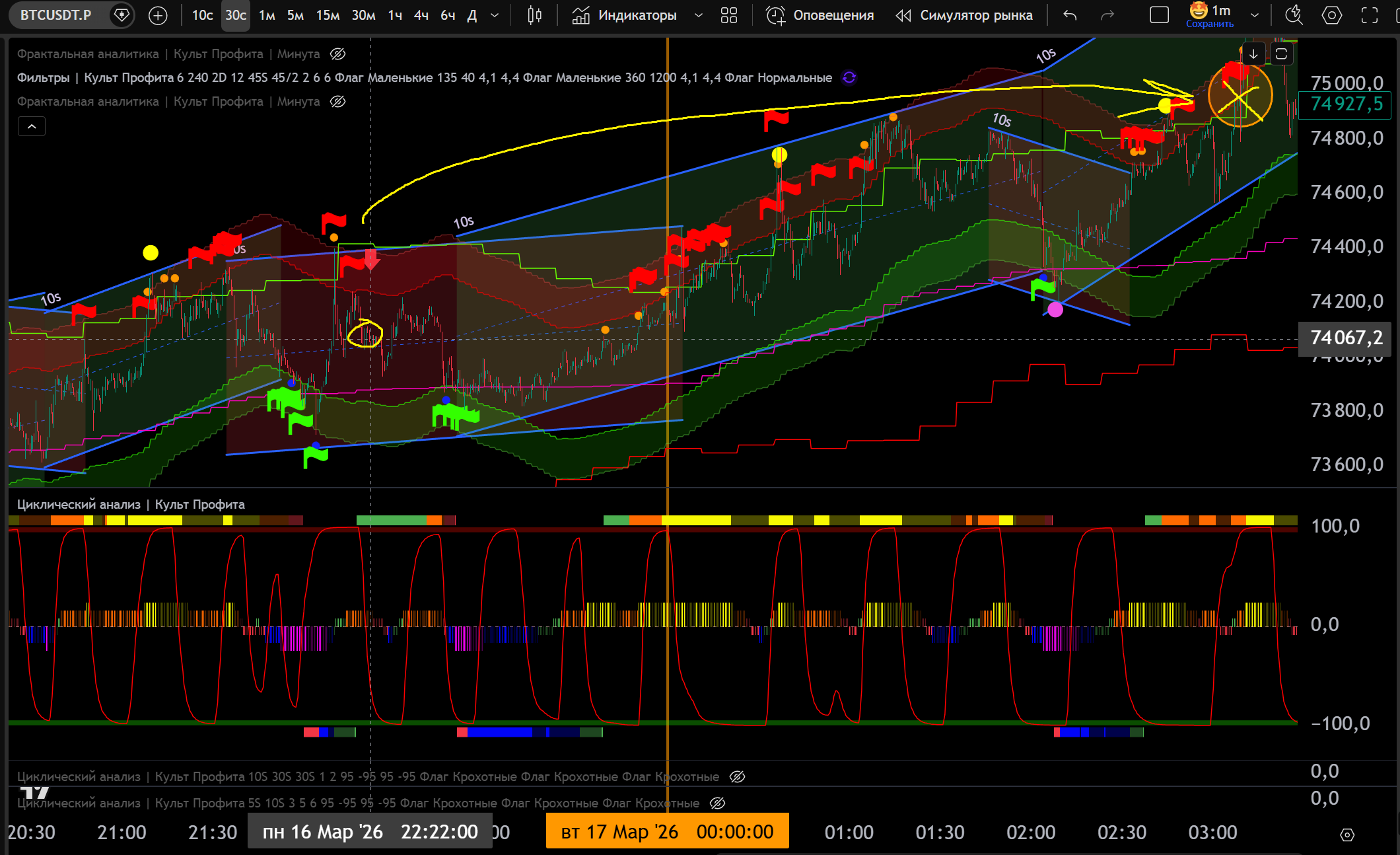
Task: Click the purple refresh icon near filters
Action: [x=849, y=77]
